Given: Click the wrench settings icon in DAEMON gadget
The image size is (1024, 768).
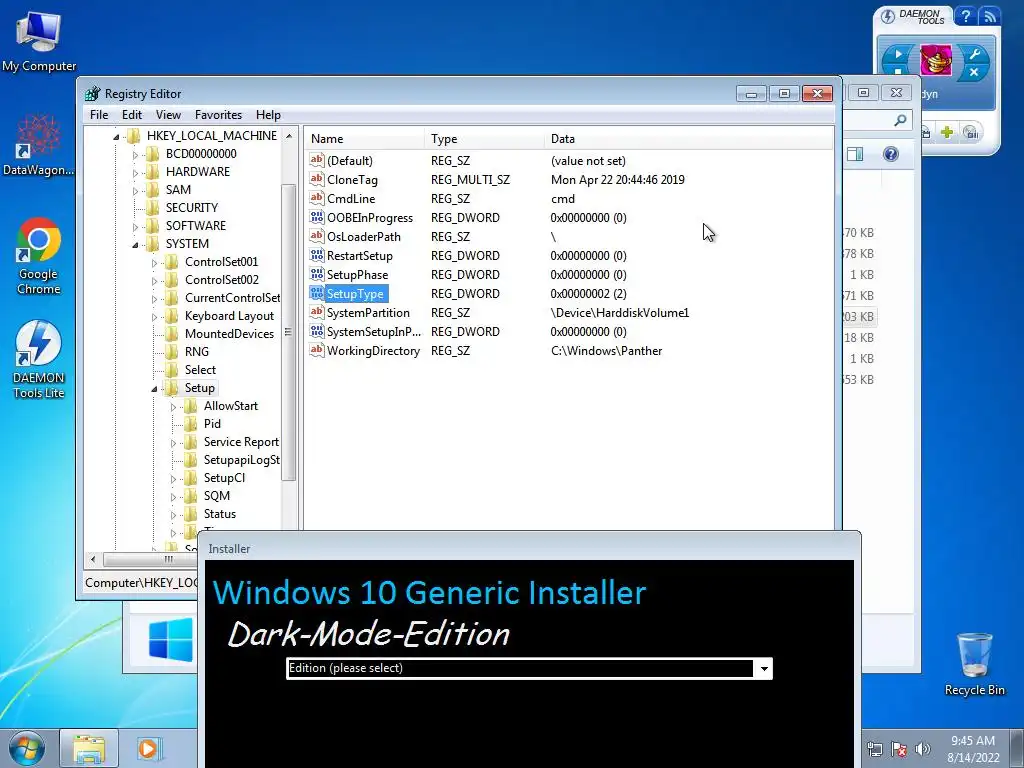Looking at the screenshot, I should click(974, 54).
